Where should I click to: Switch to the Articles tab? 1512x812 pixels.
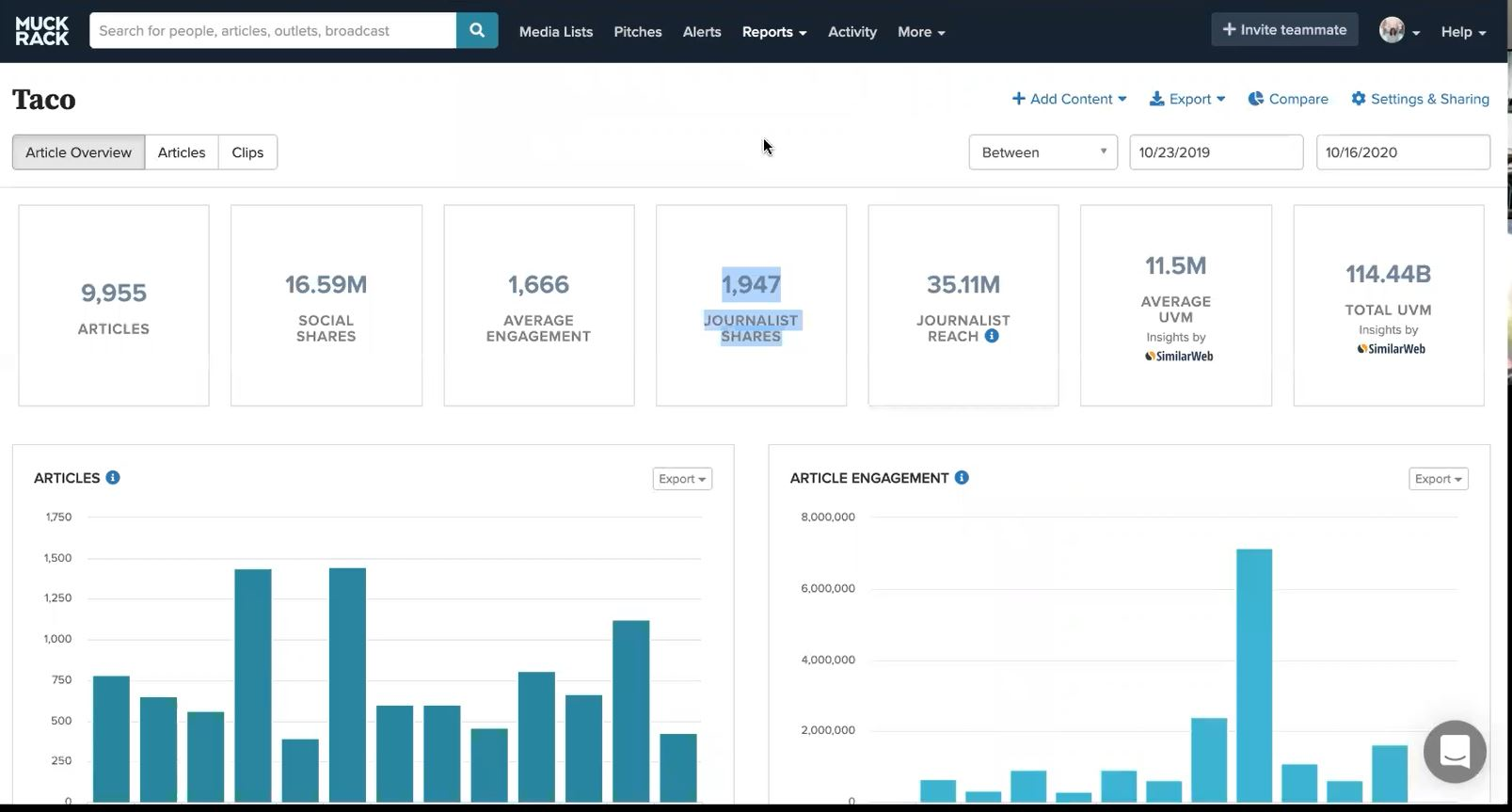(x=182, y=152)
